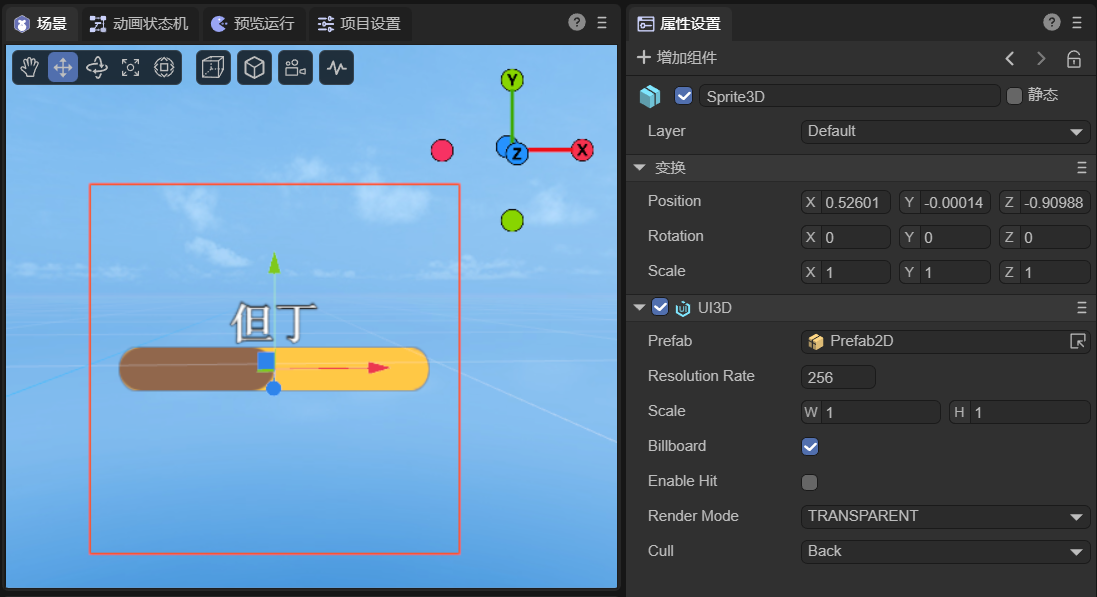The height and width of the screenshot is (597, 1097).
Task: Click the transform Scale Y field
Action: click(x=945, y=272)
